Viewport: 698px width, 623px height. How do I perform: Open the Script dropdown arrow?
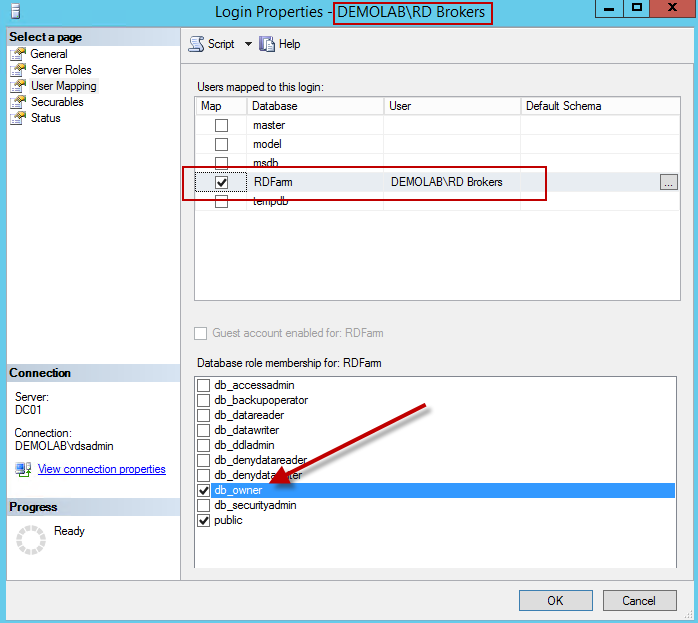[x=248, y=44]
